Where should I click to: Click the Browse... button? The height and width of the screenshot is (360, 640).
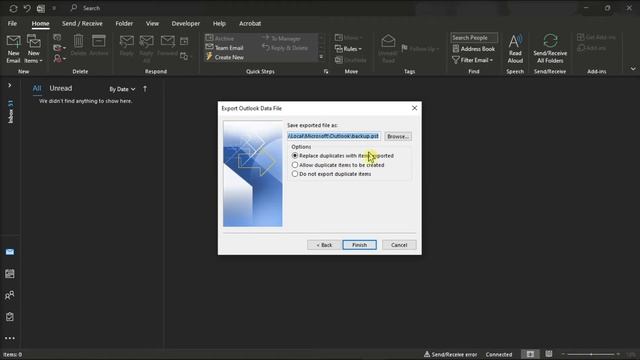pyautogui.click(x=398, y=136)
